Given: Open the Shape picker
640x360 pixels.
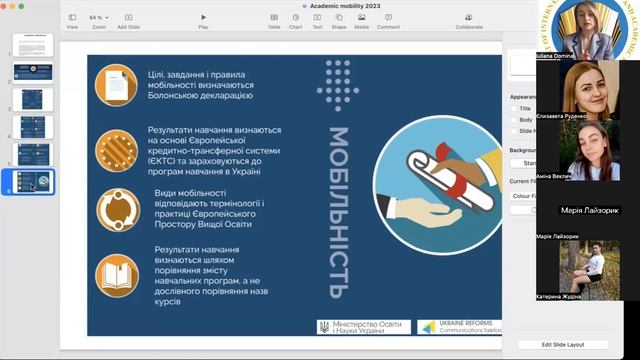Looking at the screenshot, I should (x=339, y=21).
